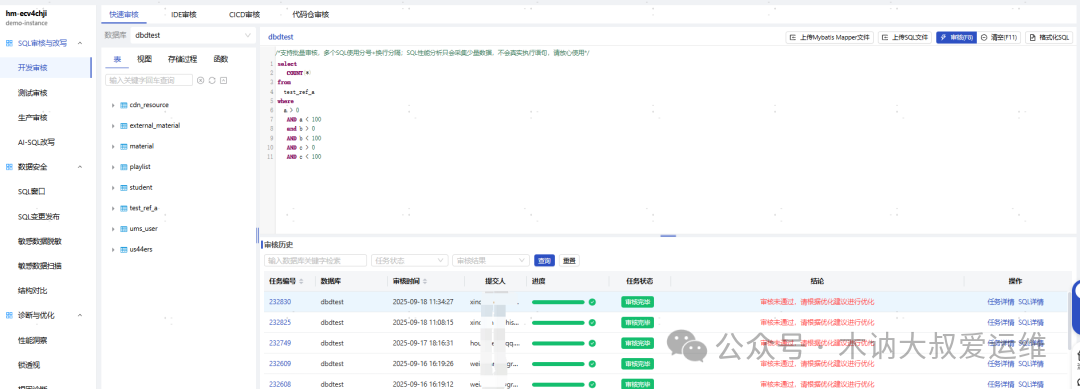Click the progress bar of task 232749
1080x389 pixels.
tap(558, 343)
